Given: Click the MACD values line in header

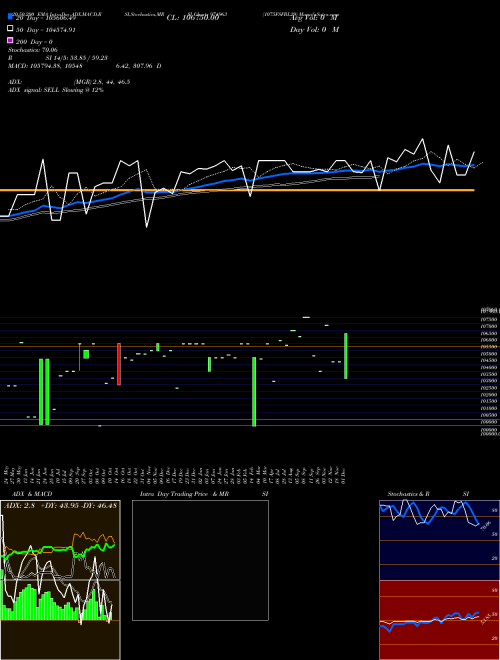Looking at the screenshot, I should (x=84, y=66).
